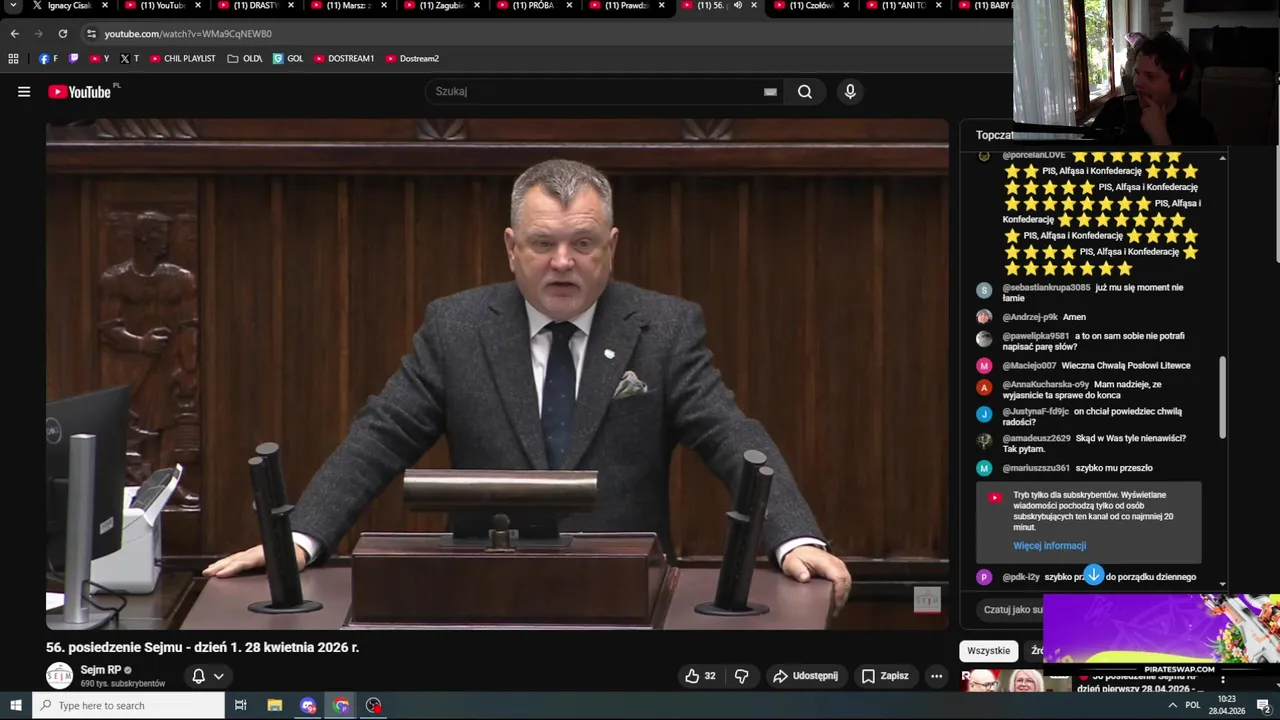Jump to newest chat messages arrow
The image size is (1280, 720).
coord(1094,575)
